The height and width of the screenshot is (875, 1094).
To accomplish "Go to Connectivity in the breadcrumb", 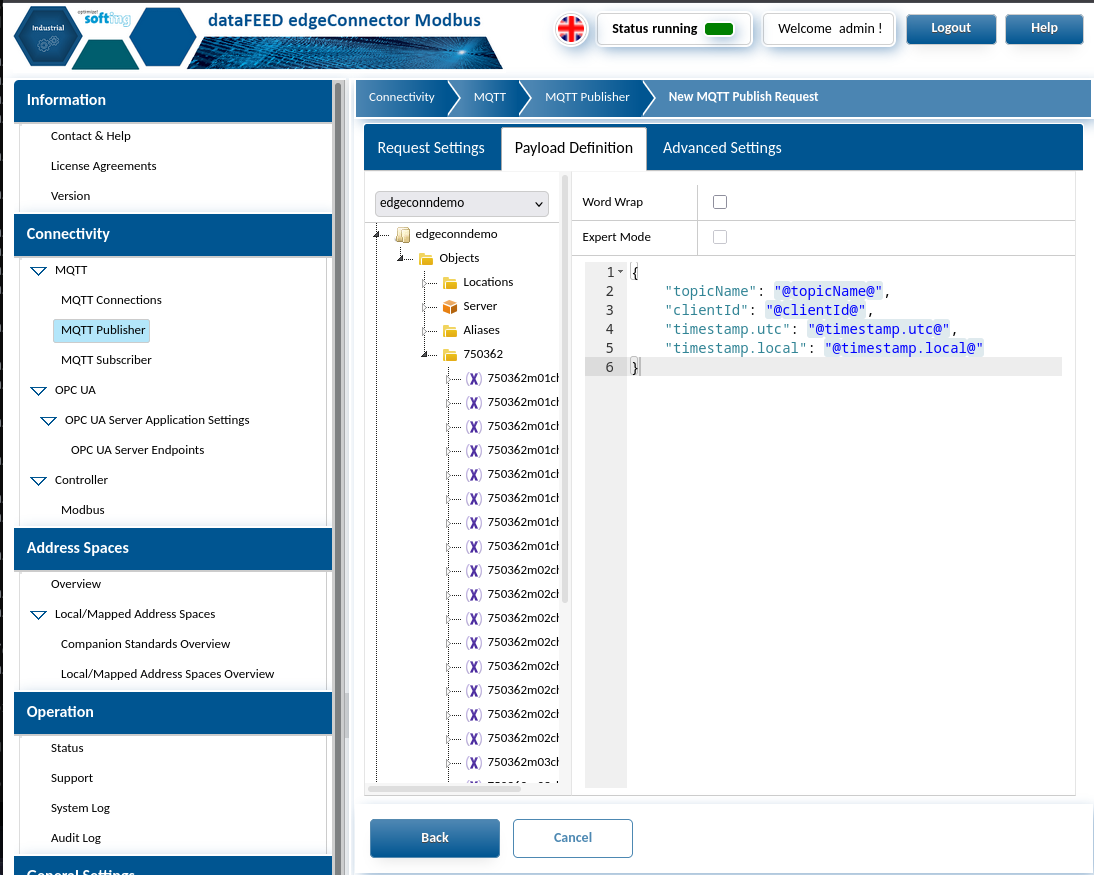I will 402,97.
